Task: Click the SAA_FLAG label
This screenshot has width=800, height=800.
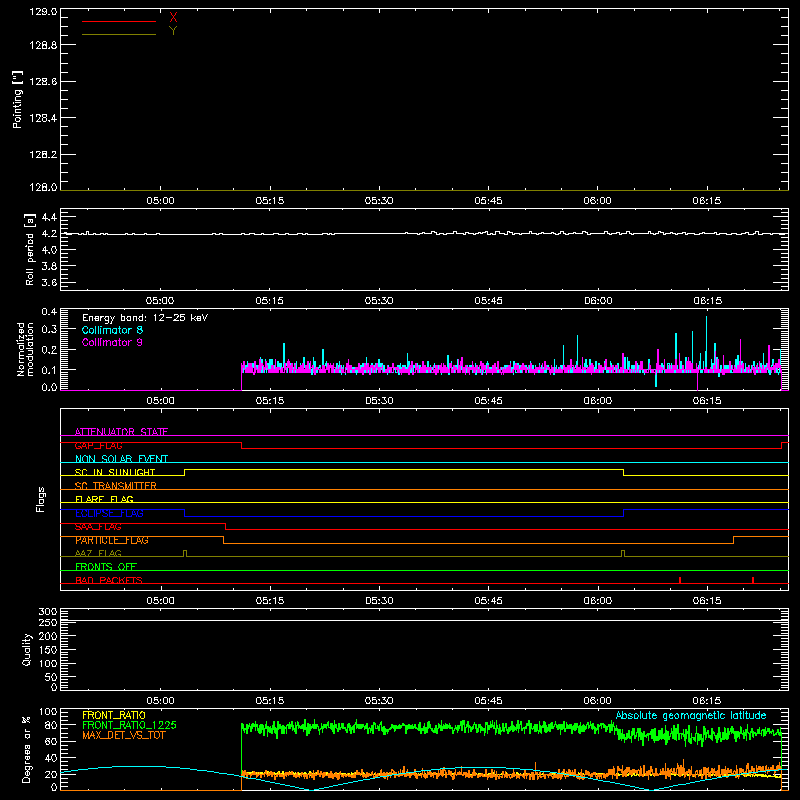Action: click(x=98, y=527)
